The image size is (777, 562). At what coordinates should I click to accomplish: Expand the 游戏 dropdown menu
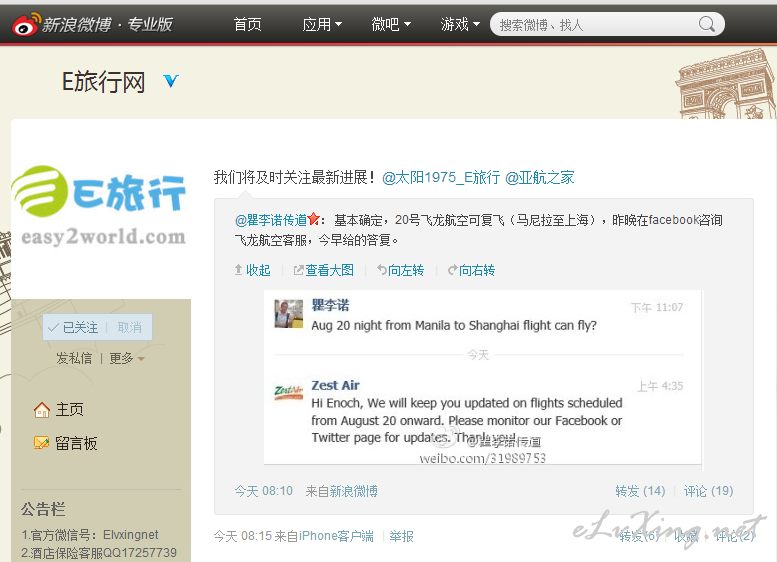tap(460, 24)
